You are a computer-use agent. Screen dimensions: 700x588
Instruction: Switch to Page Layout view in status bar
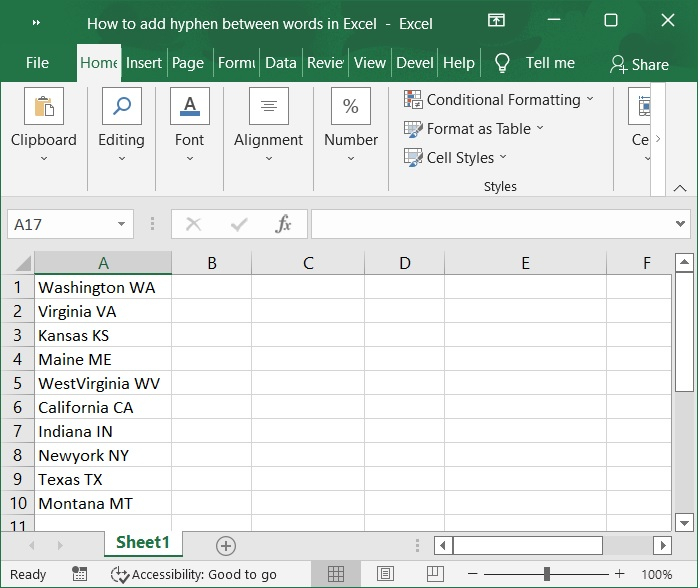(x=385, y=574)
